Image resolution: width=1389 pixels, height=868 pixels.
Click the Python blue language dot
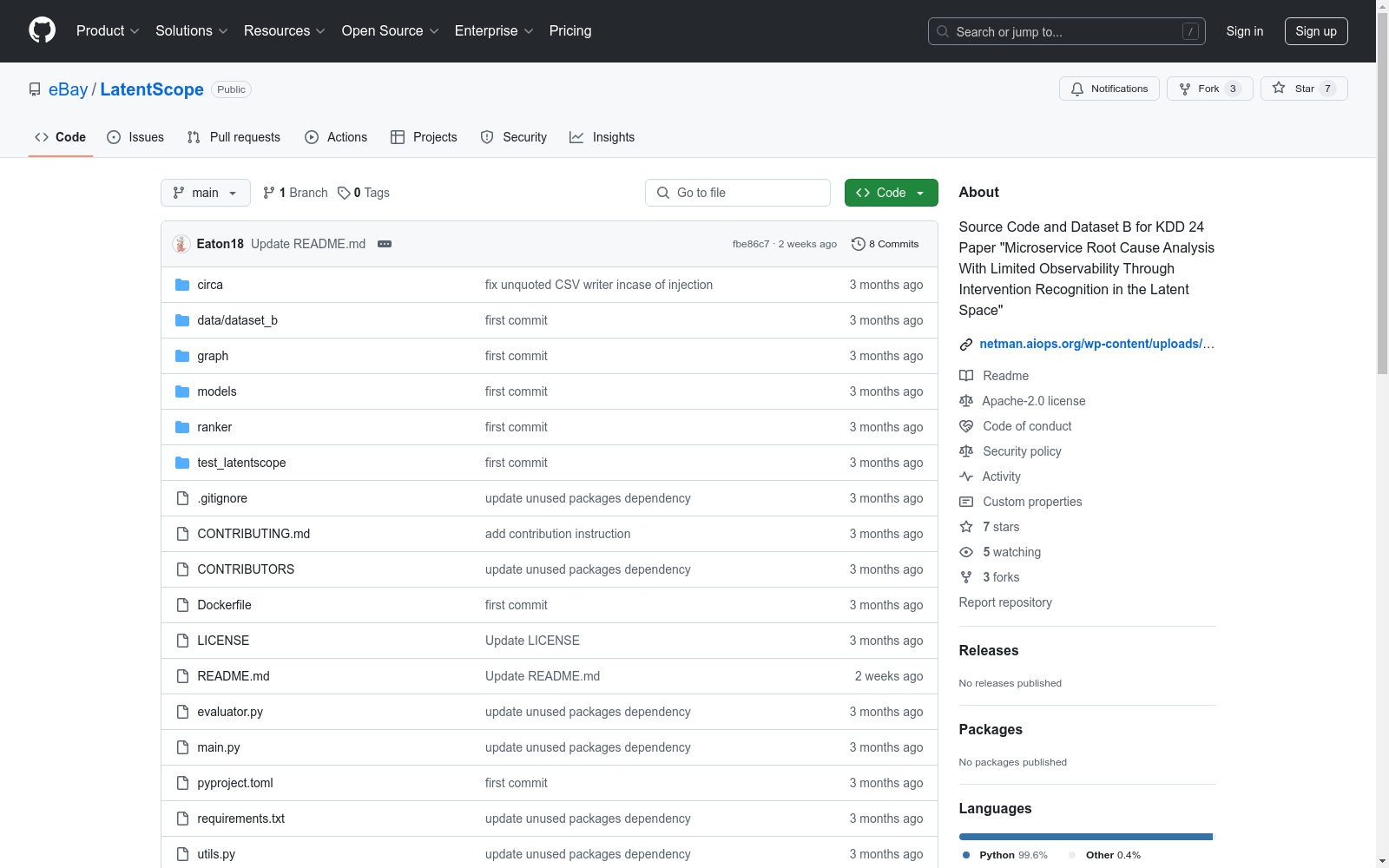coord(966,855)
